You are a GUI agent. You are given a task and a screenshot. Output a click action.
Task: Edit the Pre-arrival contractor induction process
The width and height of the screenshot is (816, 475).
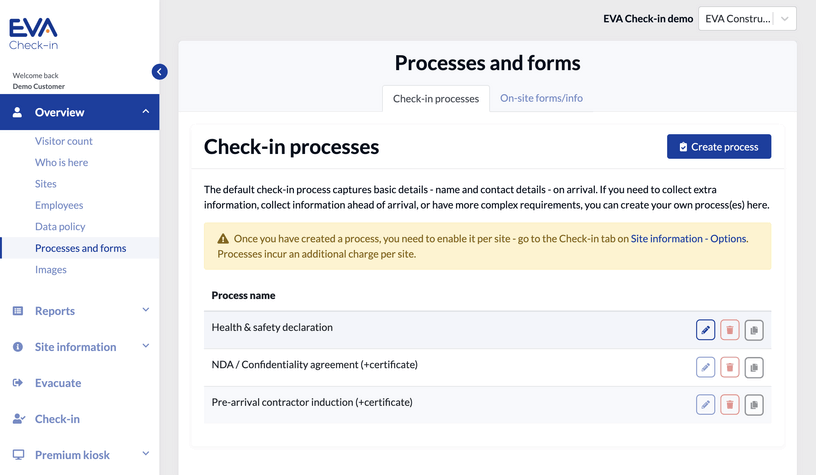[705, 405]
